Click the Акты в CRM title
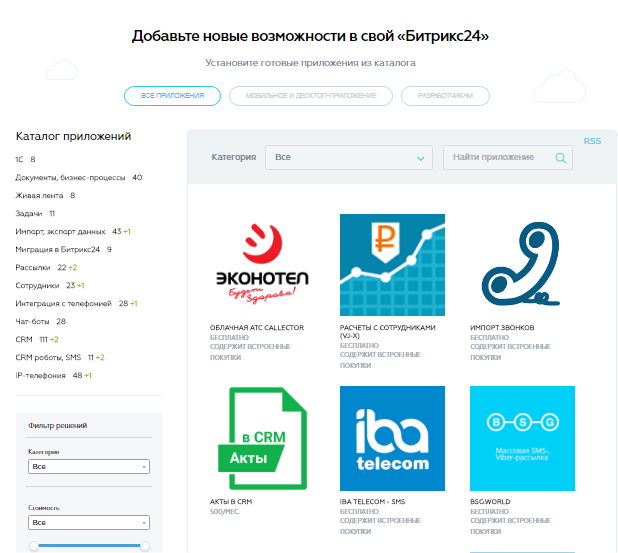 click(x=231, y=502)
